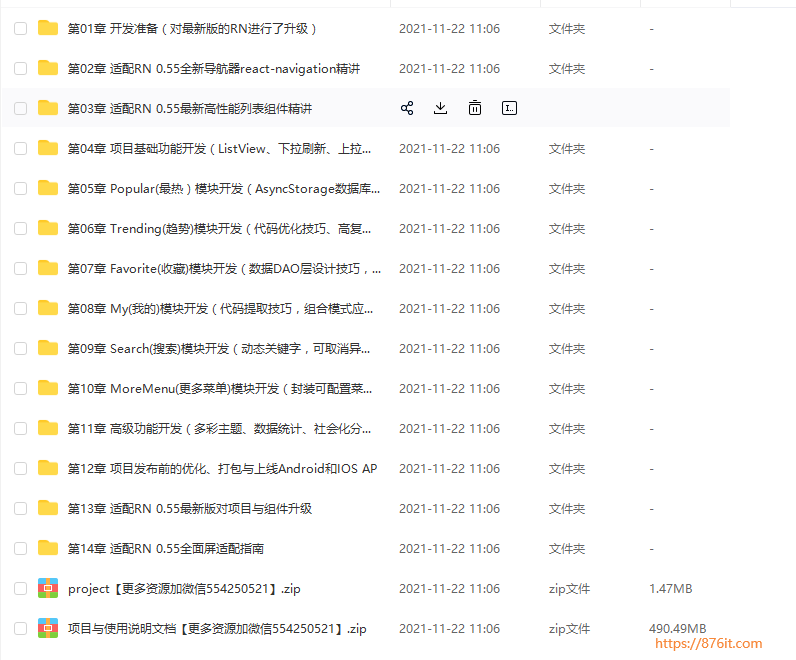
Task: Click the rename icon on the 第03章 row
Action: (x=509, y=108)
